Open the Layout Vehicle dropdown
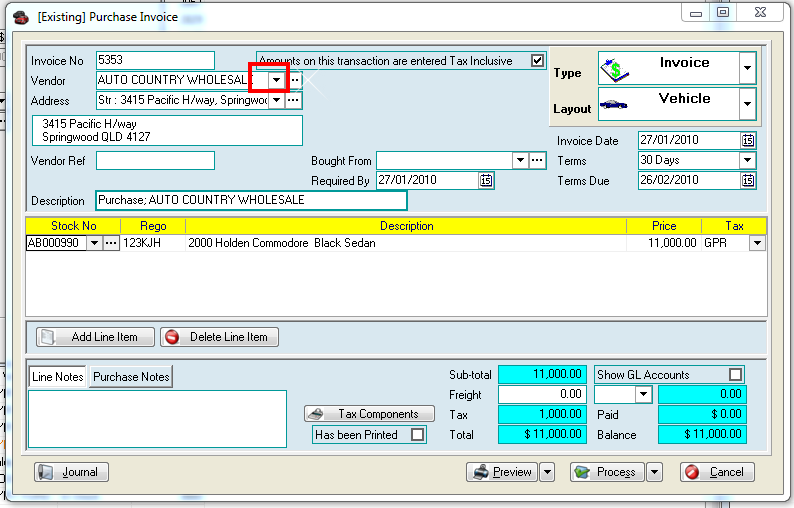794x508 pixels. pos(747,104)
